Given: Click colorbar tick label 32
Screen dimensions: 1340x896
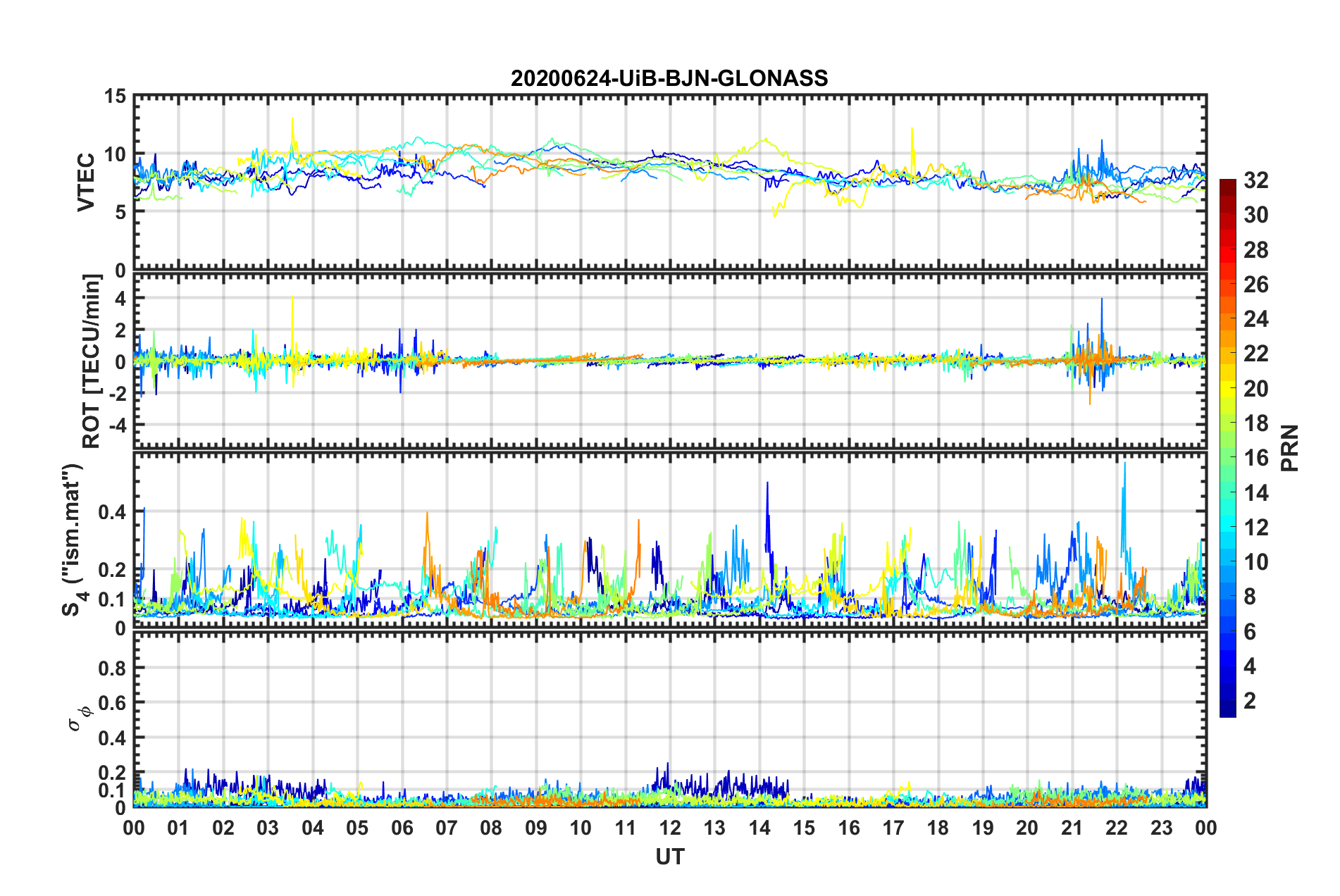Looking at the screenshot, I should 1255,180.
